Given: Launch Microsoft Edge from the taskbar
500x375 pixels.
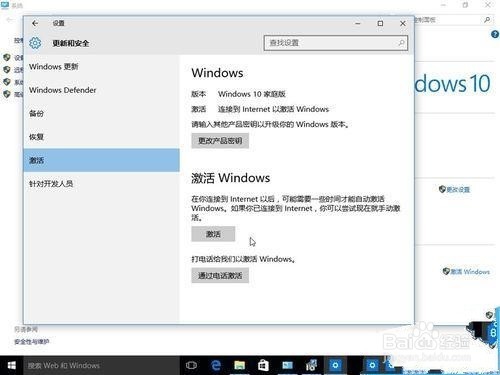Looking at the screenshot, I should pyautogui.click(x=216, y=365).
